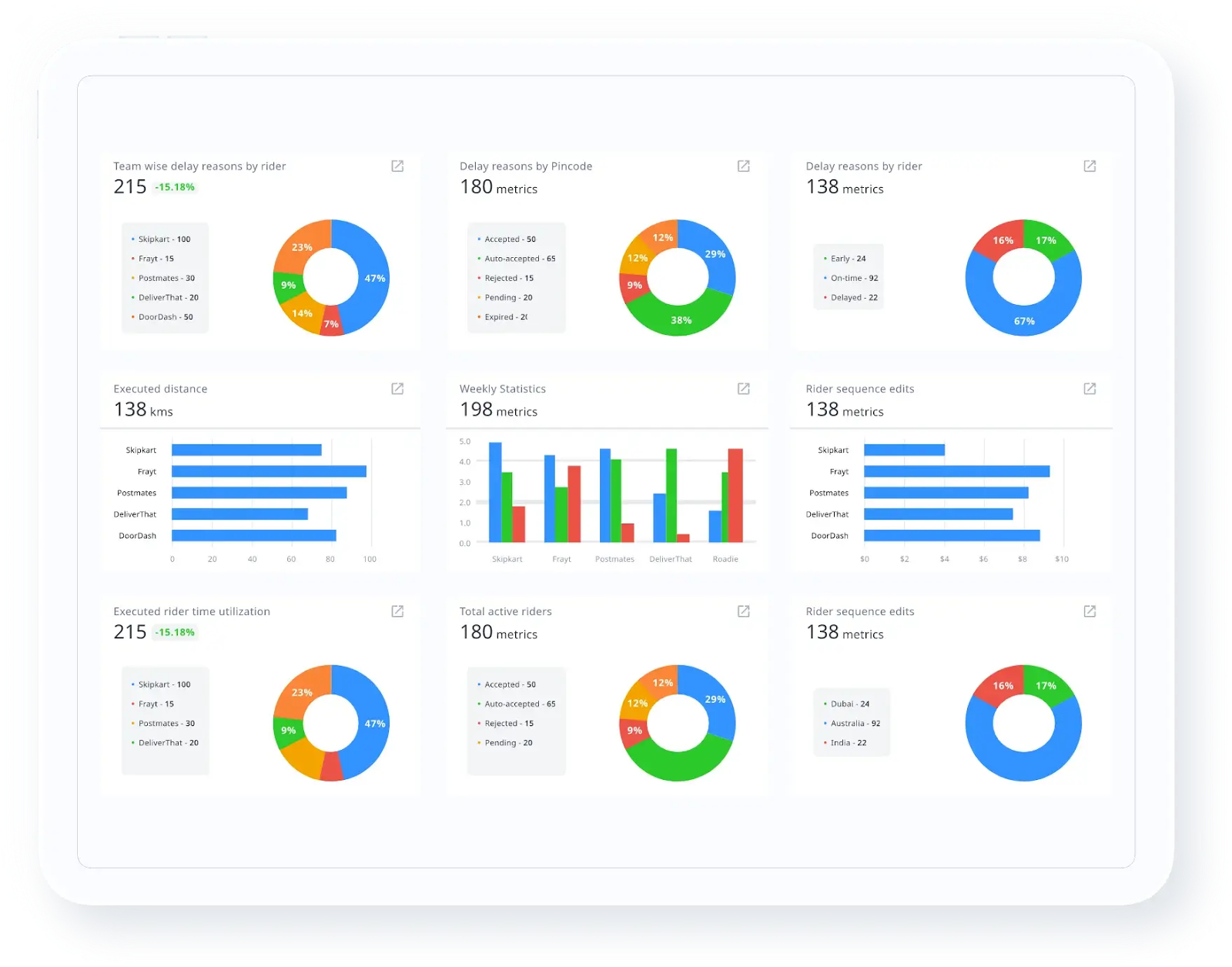The image size is (1232, 967).
Task: Click the Total active riders card title
Action: pos(505,611)
